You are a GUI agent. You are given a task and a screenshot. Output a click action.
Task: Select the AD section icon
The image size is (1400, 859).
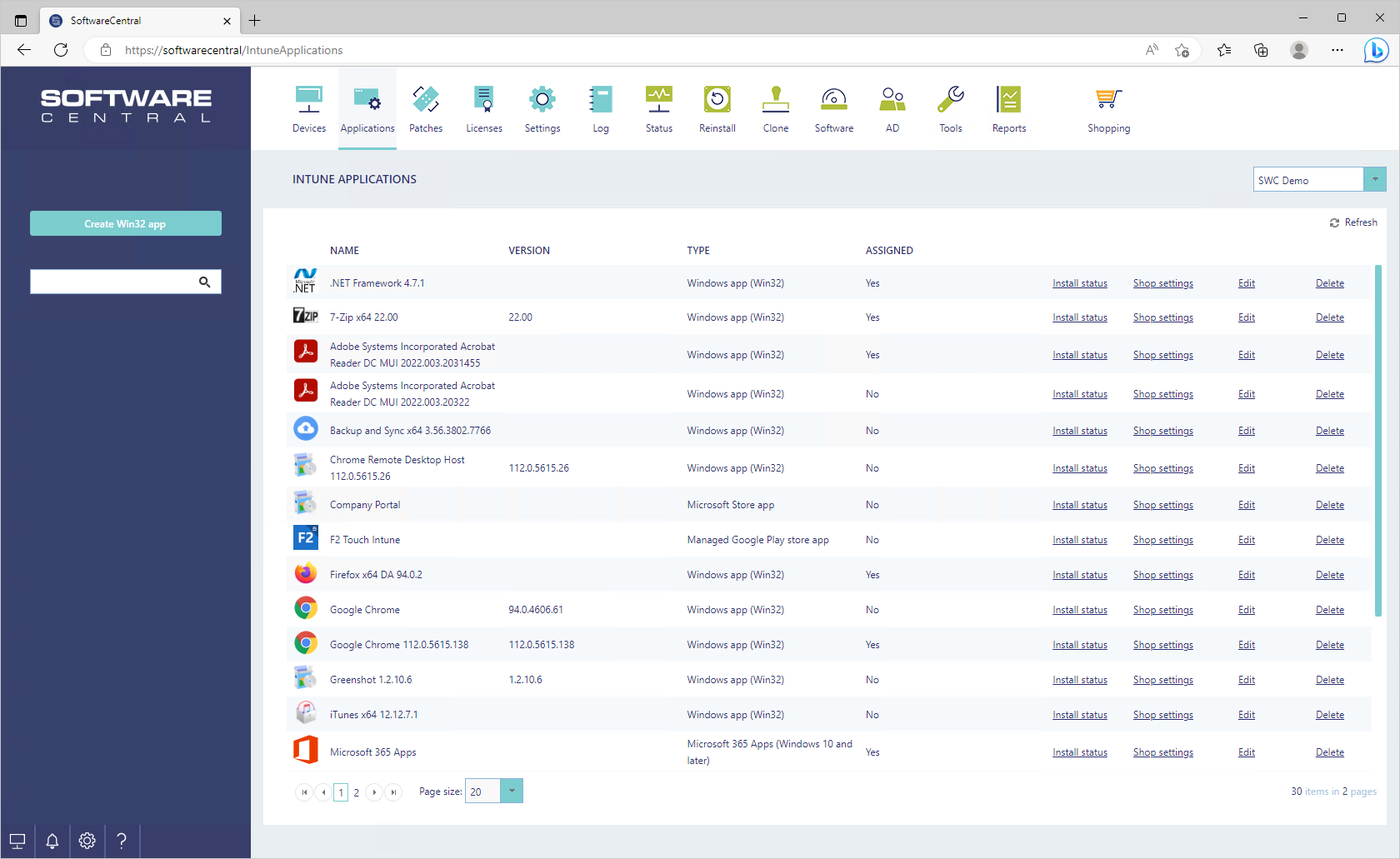(892, 108)
